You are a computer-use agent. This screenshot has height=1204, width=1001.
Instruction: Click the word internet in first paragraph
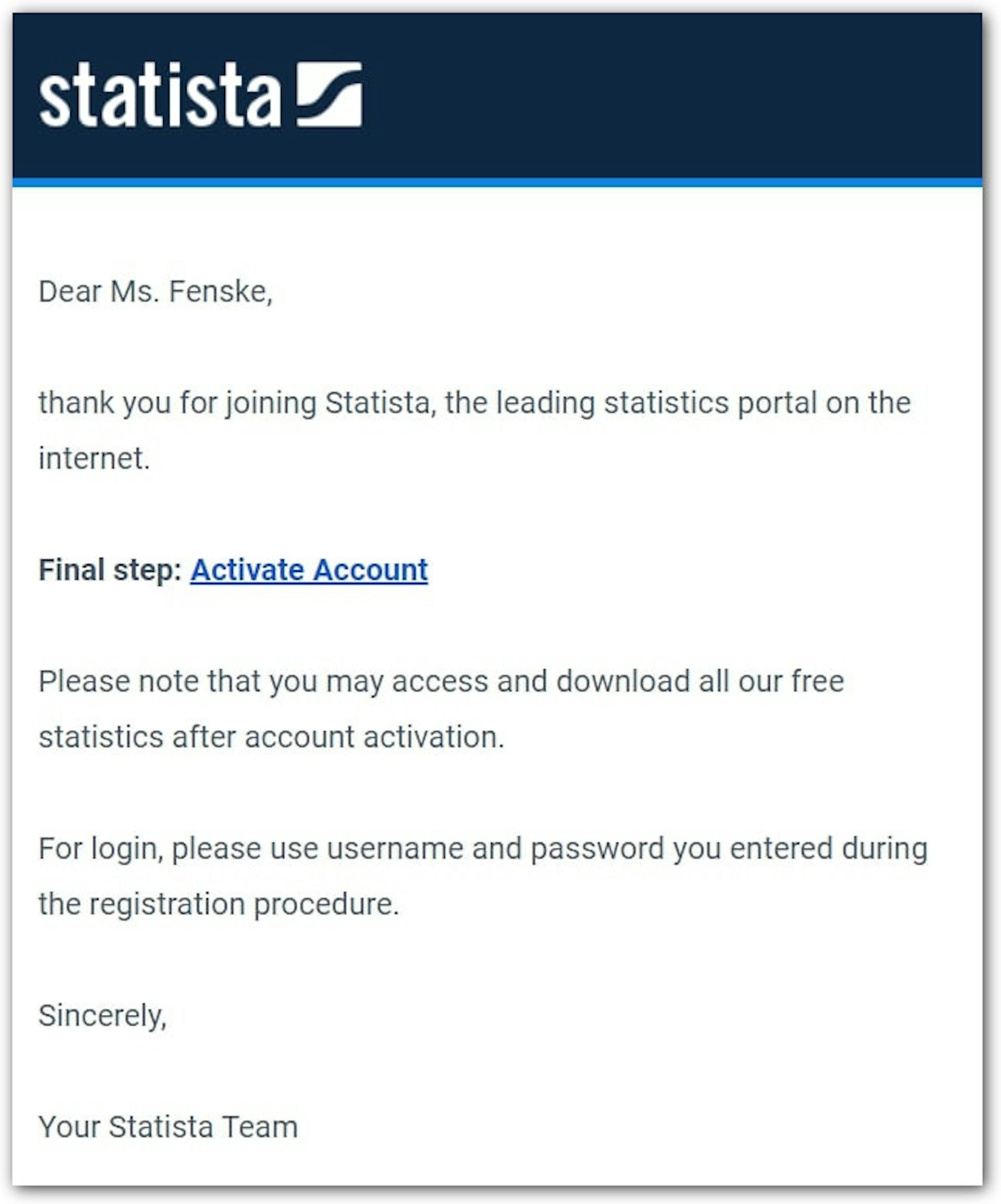click(x=94, y=459)
